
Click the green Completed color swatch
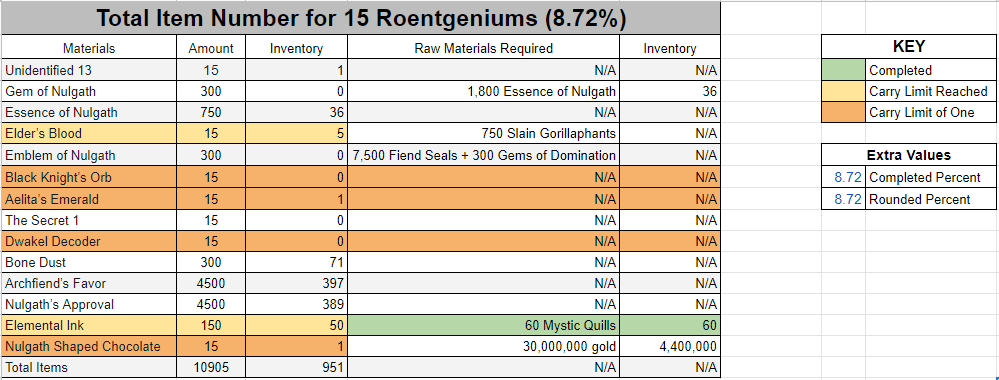(844, 71)
